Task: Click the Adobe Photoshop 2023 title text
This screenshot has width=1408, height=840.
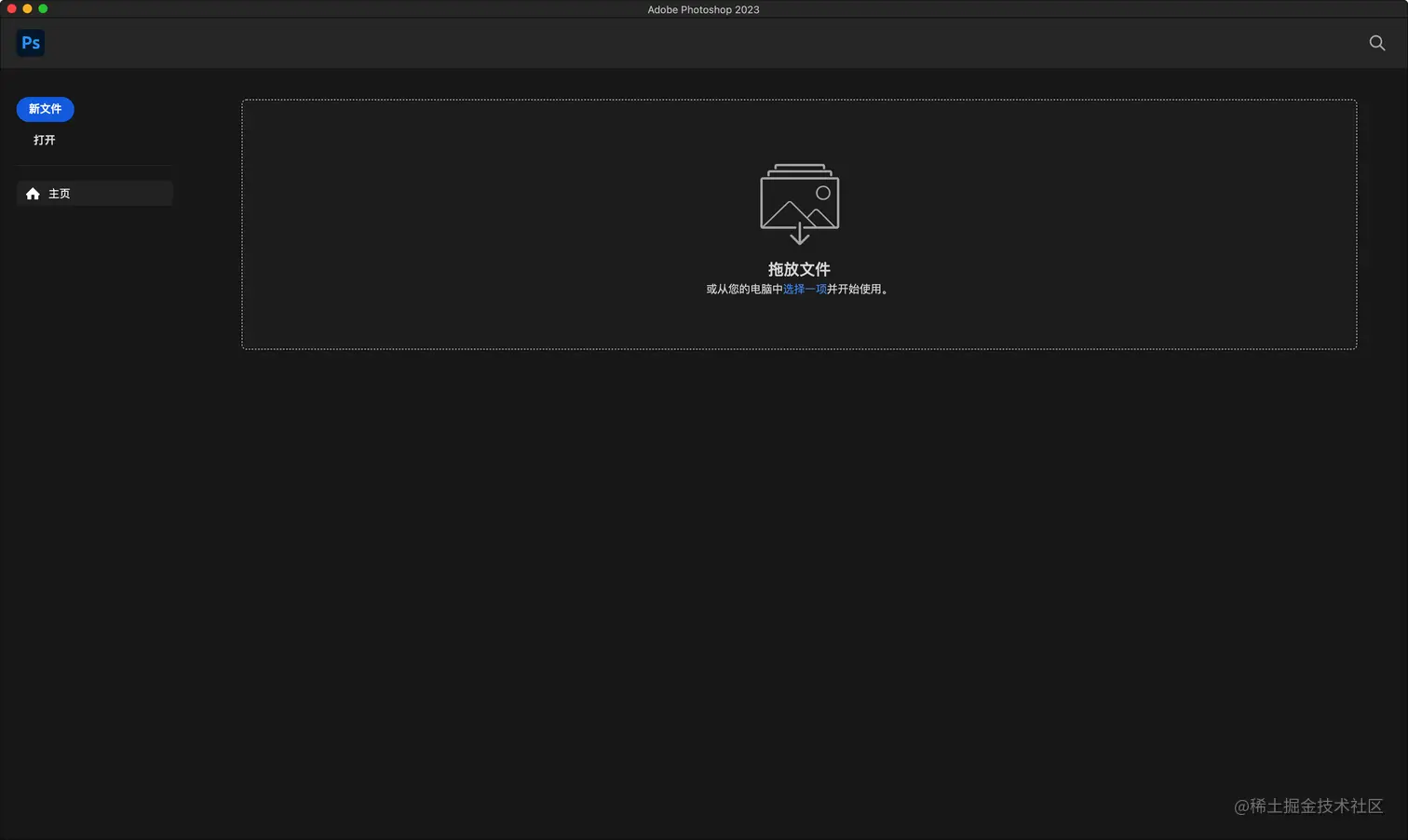Action: click(x=703, y=9)
